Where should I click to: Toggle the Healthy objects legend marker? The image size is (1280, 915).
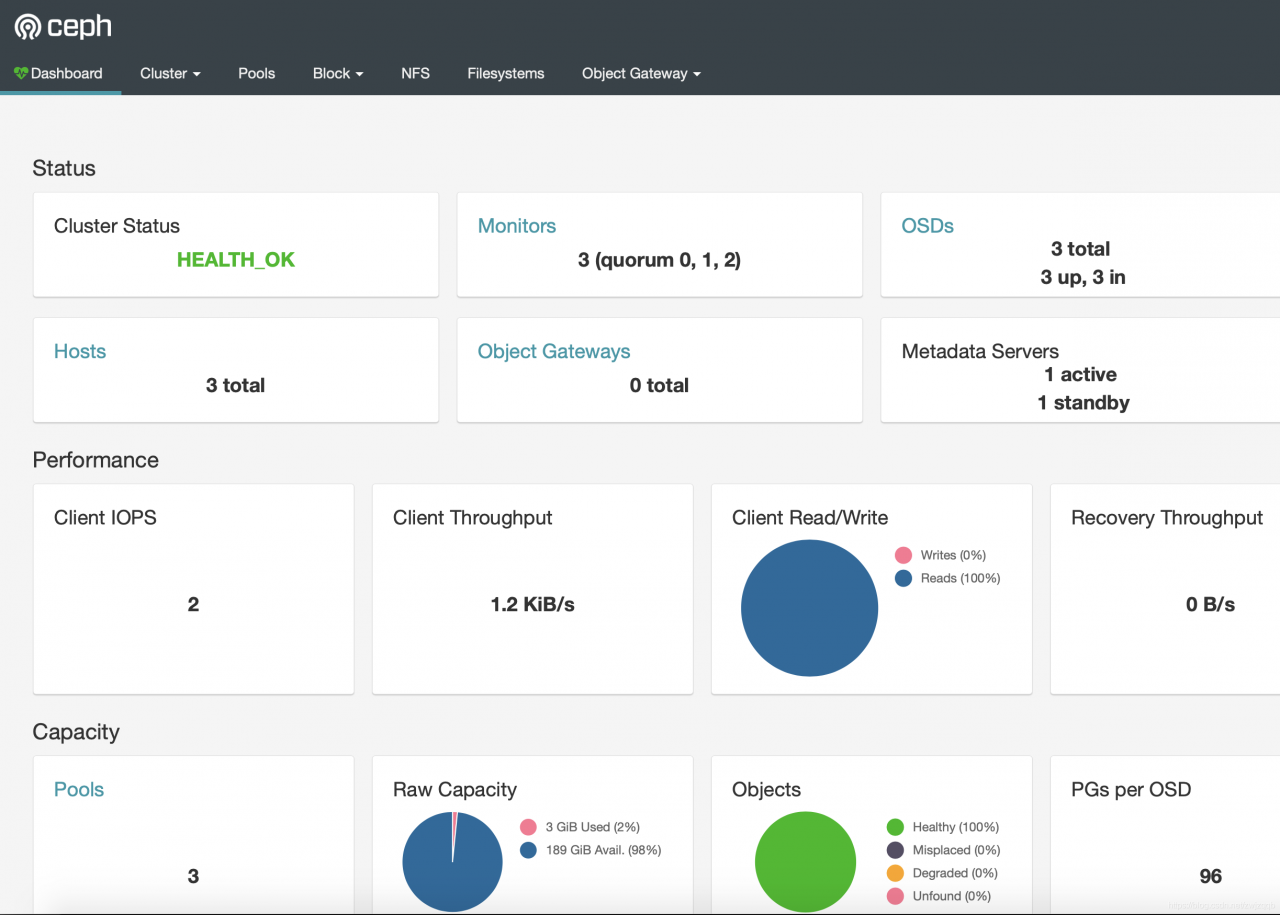tap(895, 827)
